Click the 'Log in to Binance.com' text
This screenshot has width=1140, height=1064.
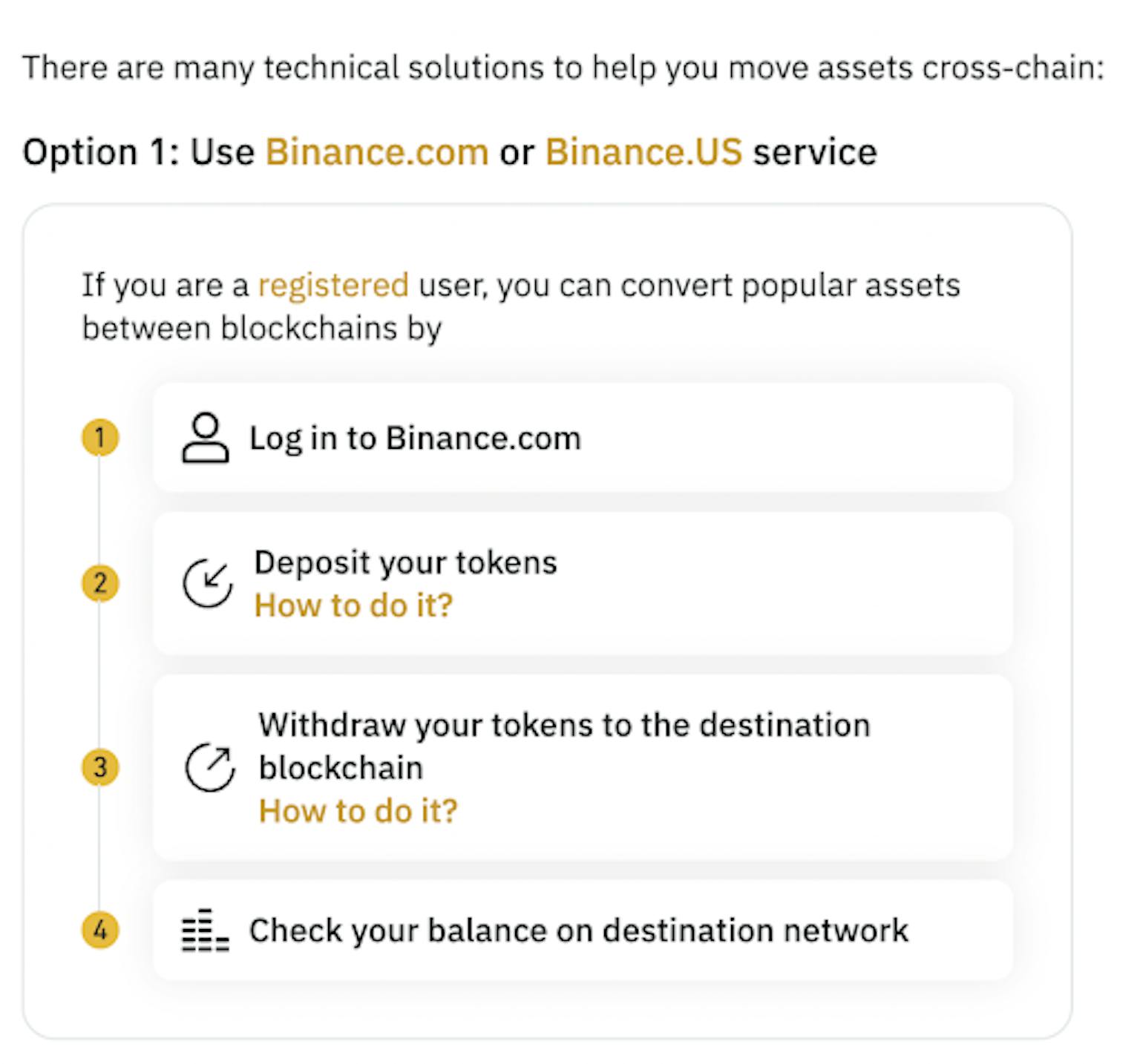pyautogui.click(x=415, y=439)
